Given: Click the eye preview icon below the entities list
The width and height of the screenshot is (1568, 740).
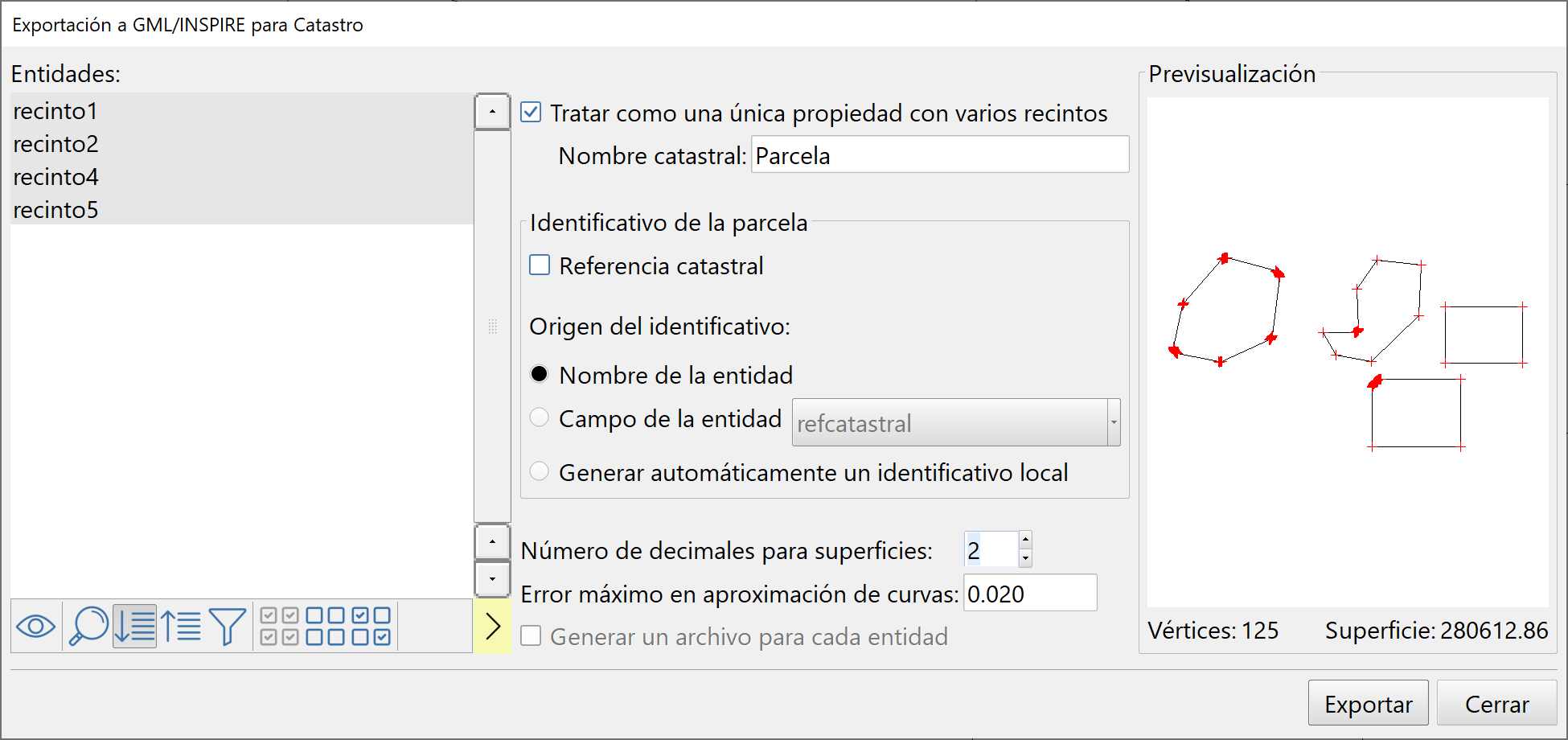Looking at the screenshot, I should (36, 626).
